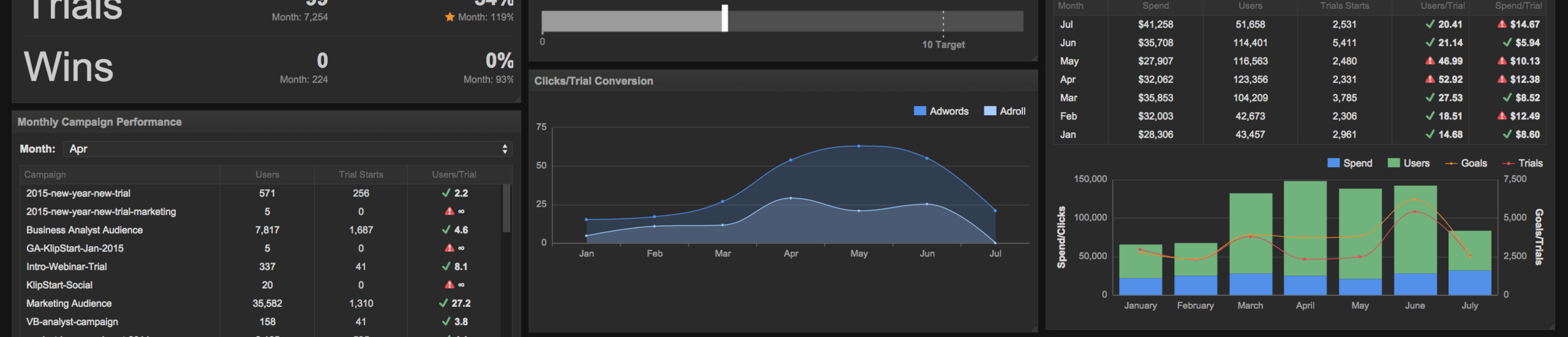Toggle Adroll series in conversion chart legend
Viewport: 1568px width, 337px height.
point(1005,111)
